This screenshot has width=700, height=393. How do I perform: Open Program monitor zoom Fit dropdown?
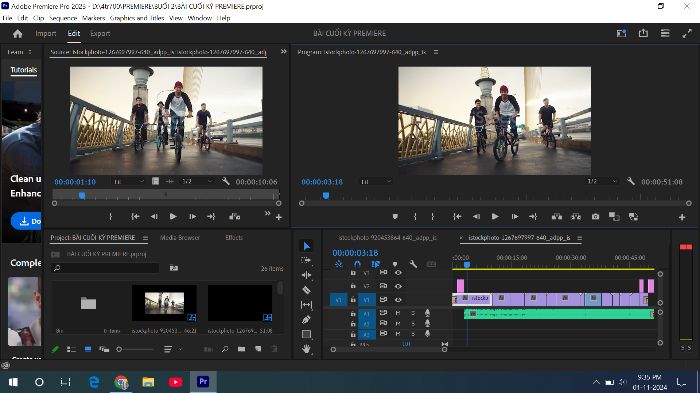pos(376,181)
